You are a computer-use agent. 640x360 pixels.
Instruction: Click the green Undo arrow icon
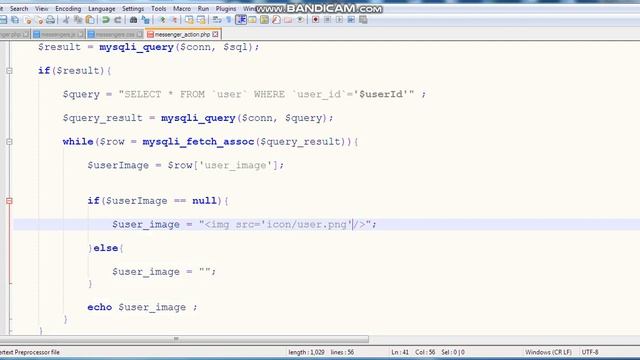106,20
